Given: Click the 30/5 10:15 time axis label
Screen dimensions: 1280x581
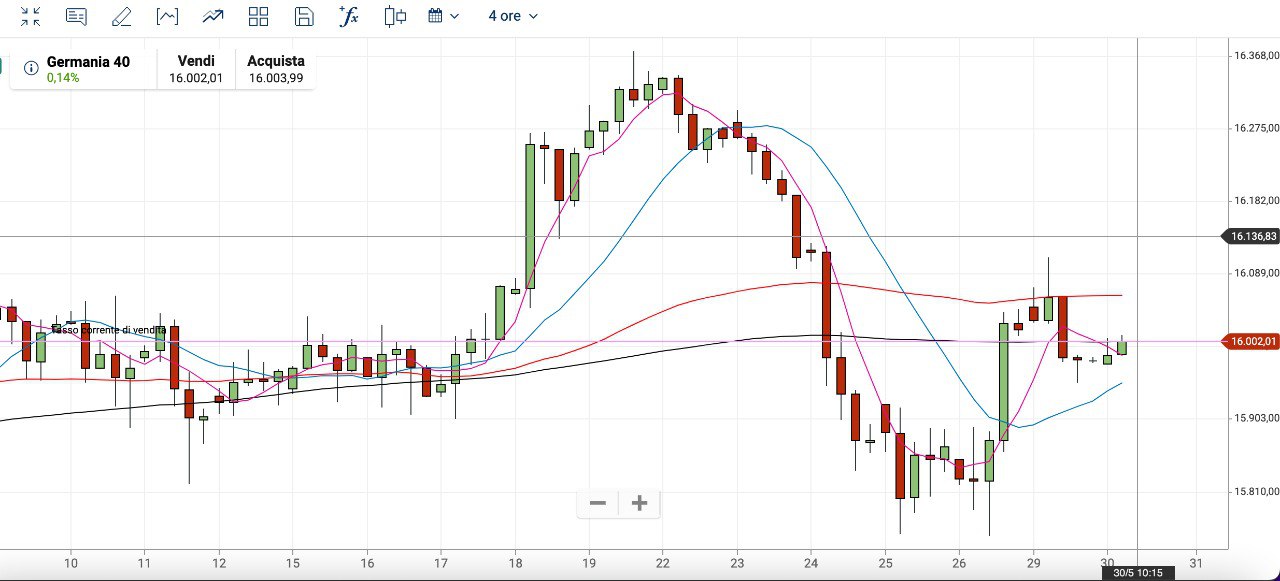Looking at the screenshot, I should coord(1138,573).
